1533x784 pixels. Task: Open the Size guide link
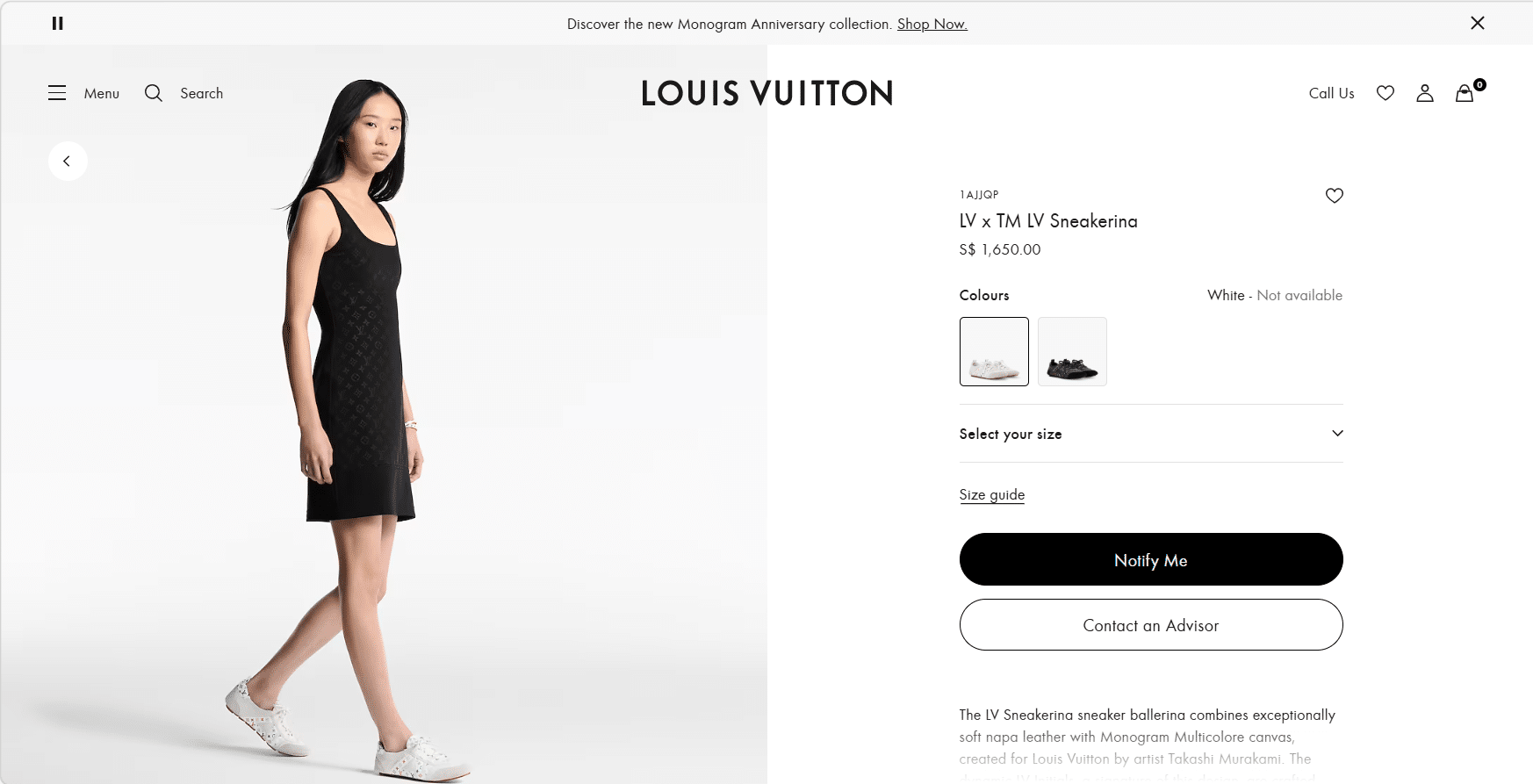click(992, 495)
